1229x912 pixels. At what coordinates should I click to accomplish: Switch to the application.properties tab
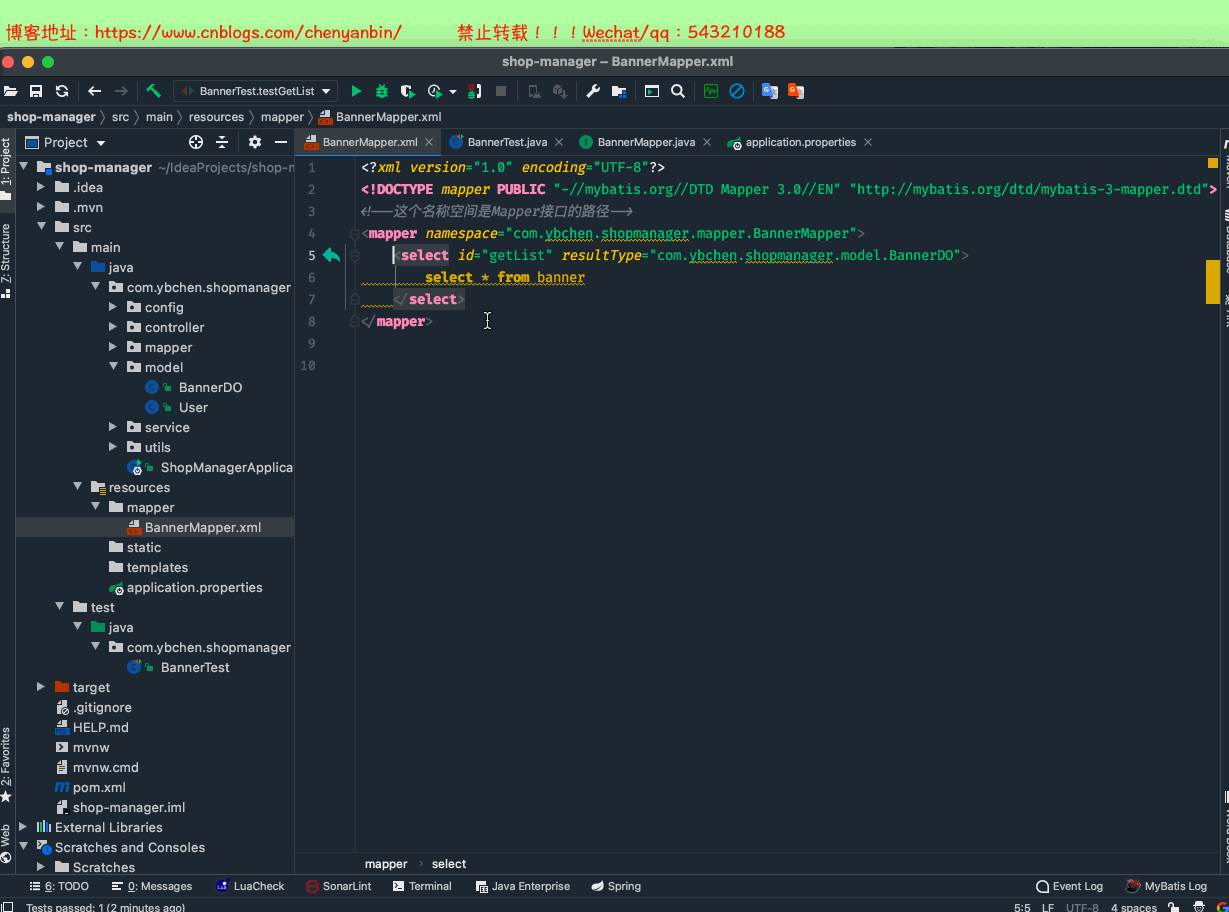coord(800,142)
